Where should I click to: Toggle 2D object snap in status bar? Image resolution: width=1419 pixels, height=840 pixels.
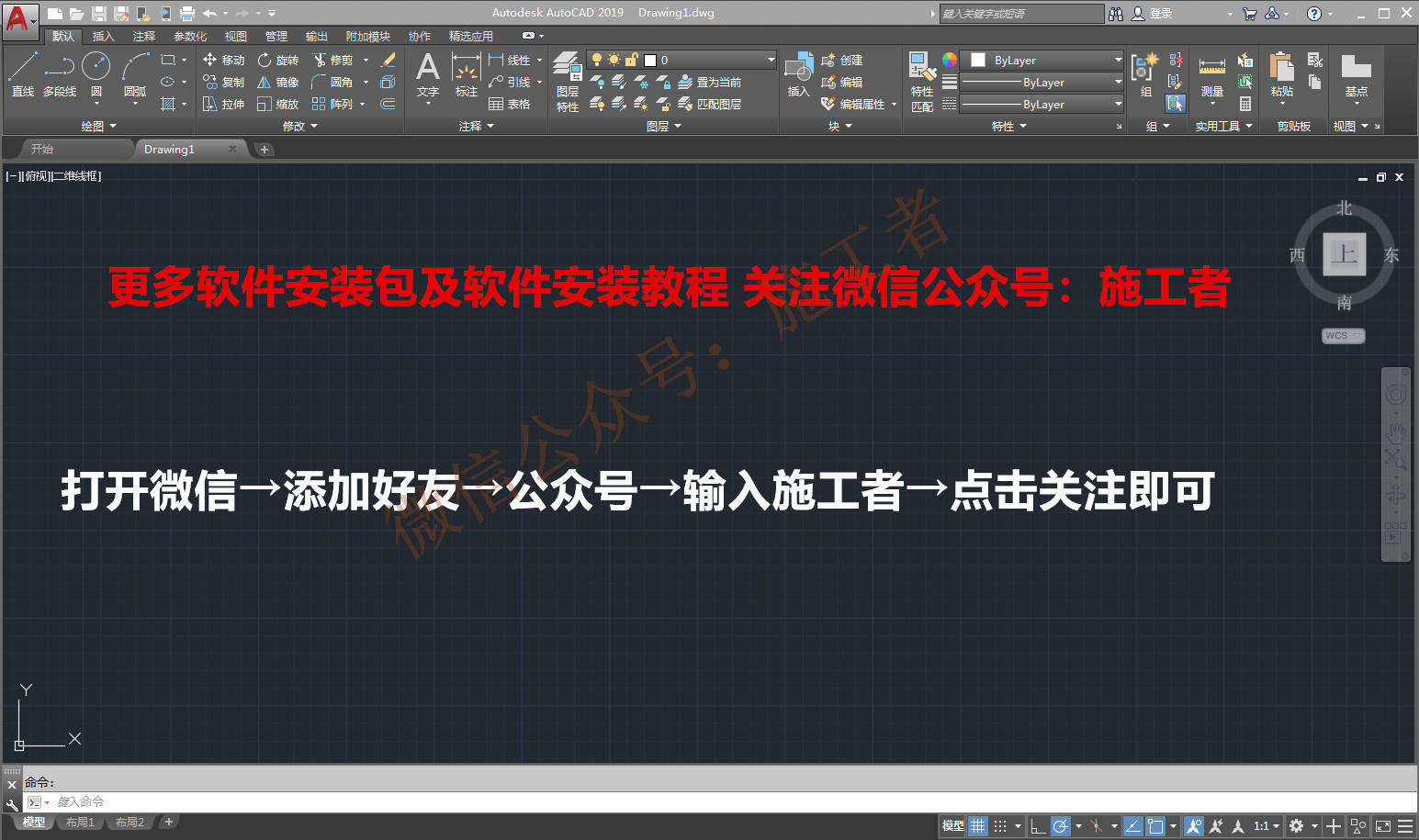point(1155,826)
